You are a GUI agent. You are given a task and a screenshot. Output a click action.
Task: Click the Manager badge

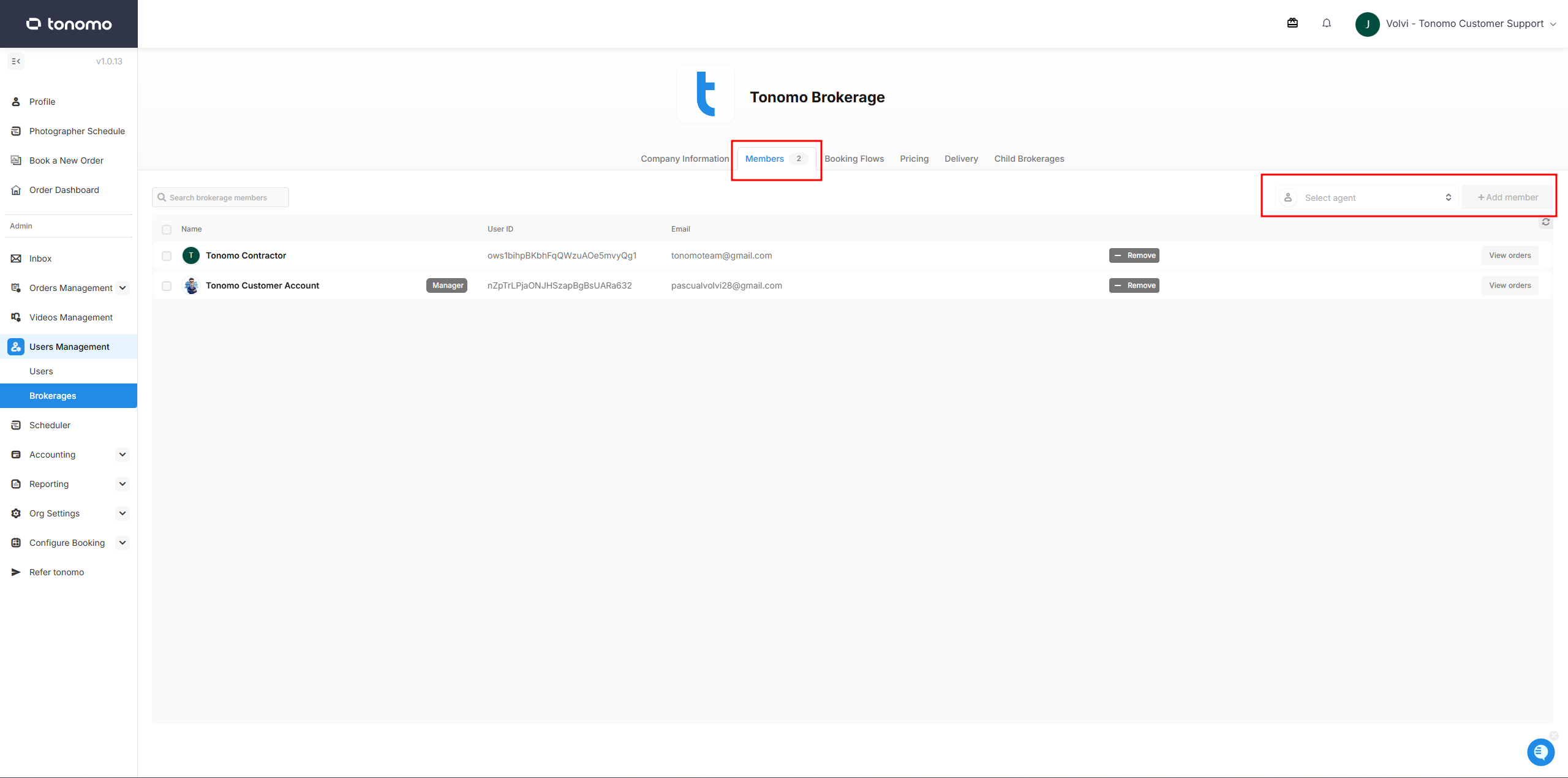447,285
